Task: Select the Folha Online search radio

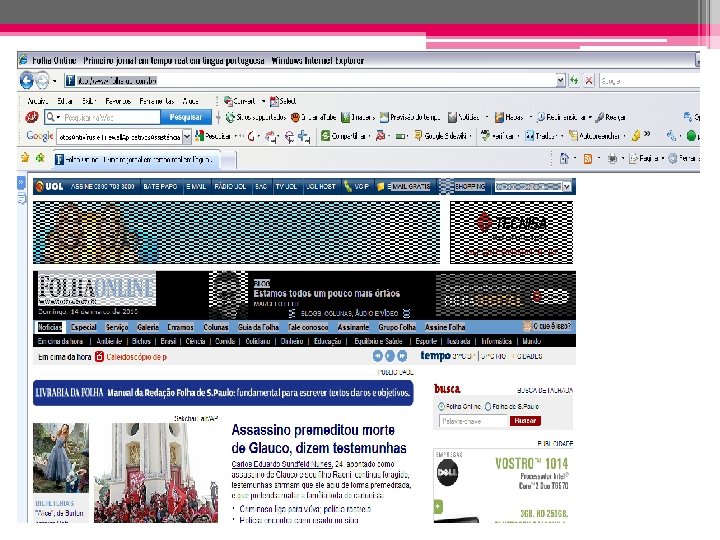Action: click(x=441, y=406)
